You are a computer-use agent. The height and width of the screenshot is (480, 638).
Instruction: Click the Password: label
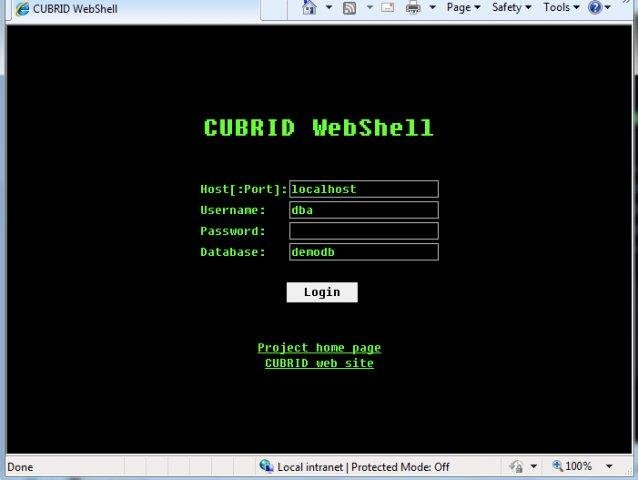tap(233, 231)
